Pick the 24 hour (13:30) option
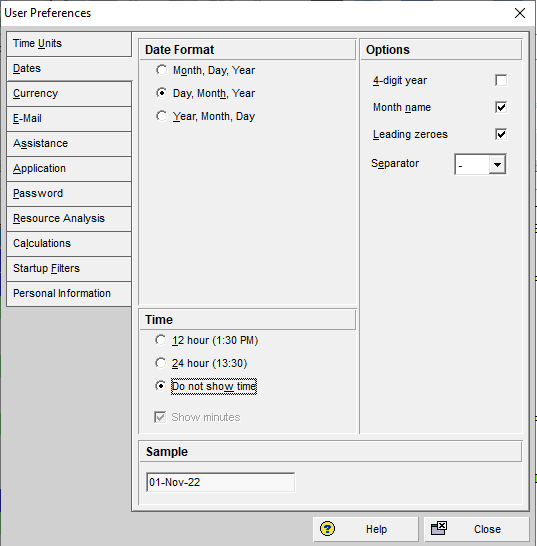Image resolution: width=537 pixels, height=546 pixels. click(x=160, y=363)
